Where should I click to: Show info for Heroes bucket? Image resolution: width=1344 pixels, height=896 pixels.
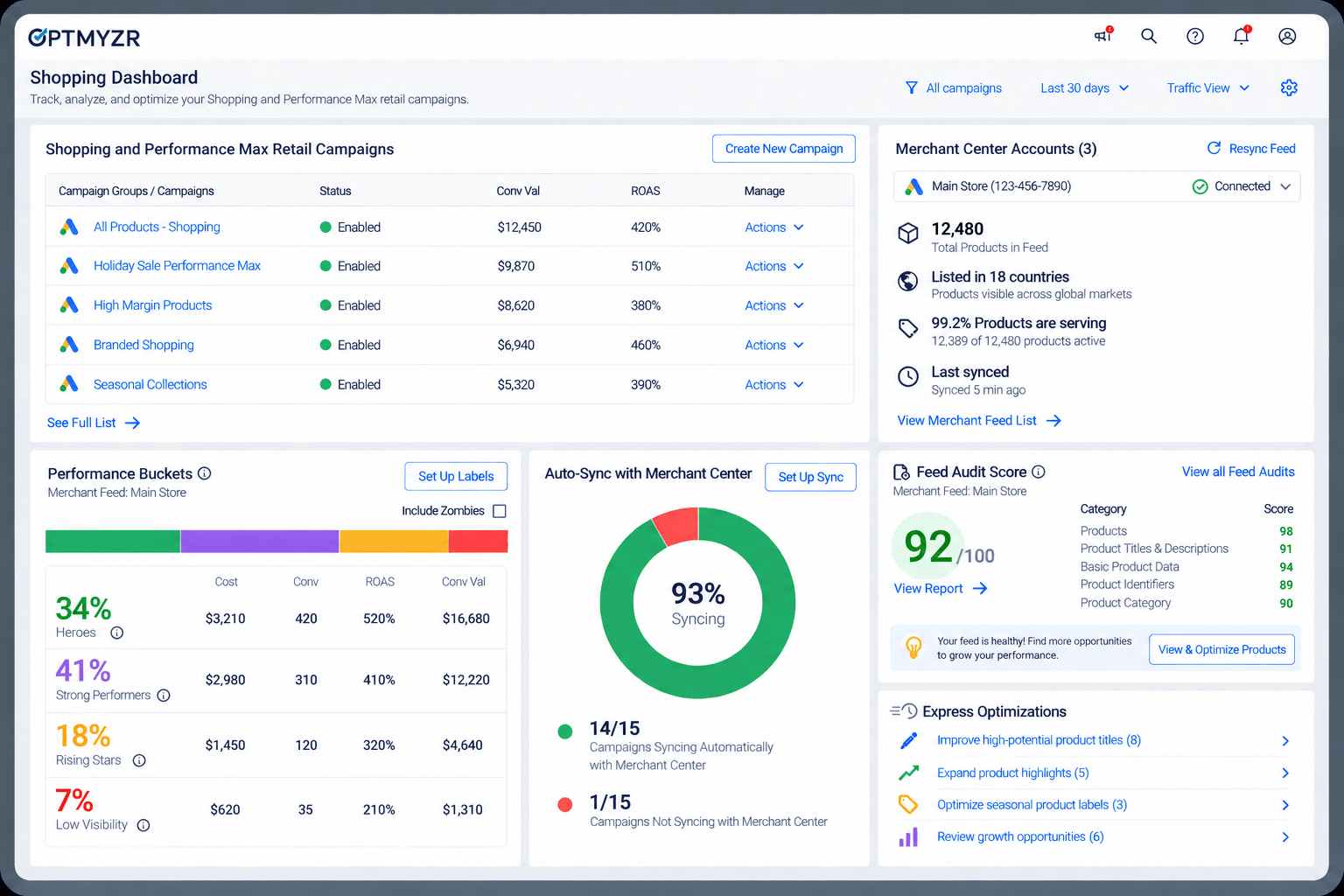(117, 633)
